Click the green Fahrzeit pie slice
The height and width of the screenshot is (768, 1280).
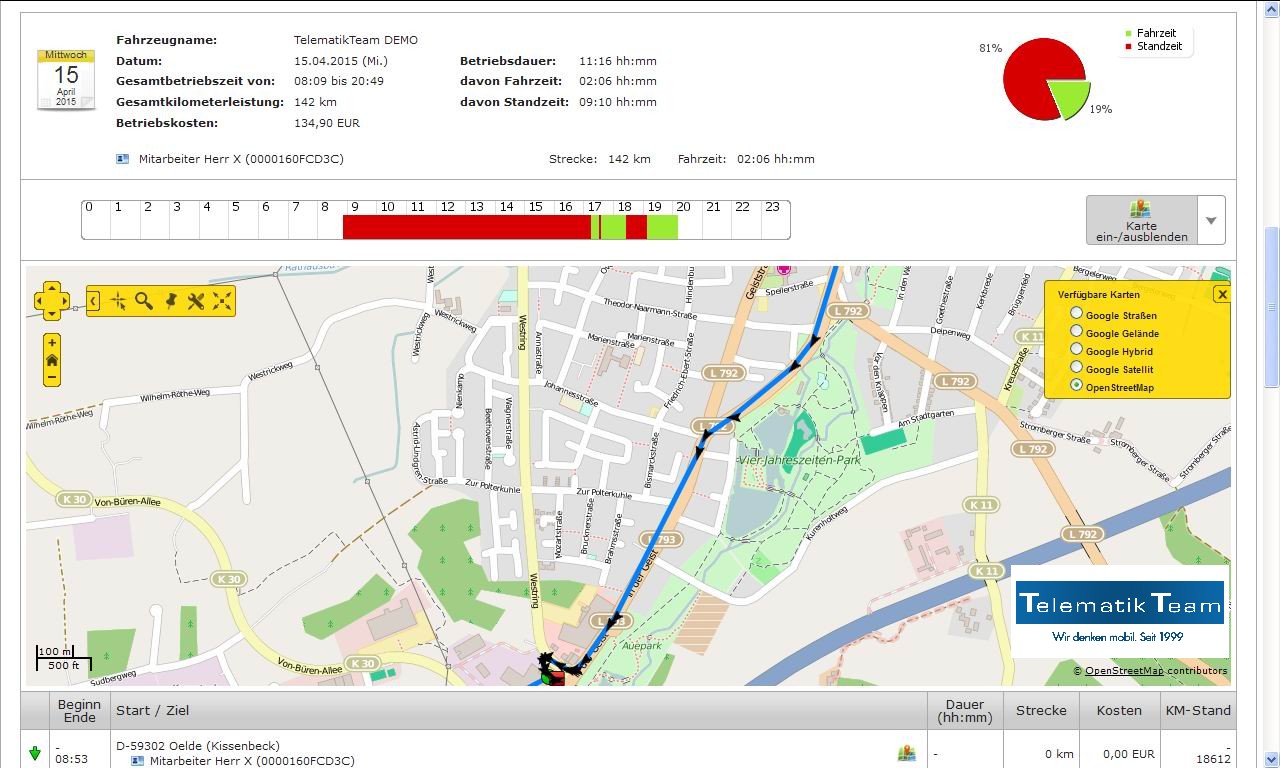click(1069, 99)
